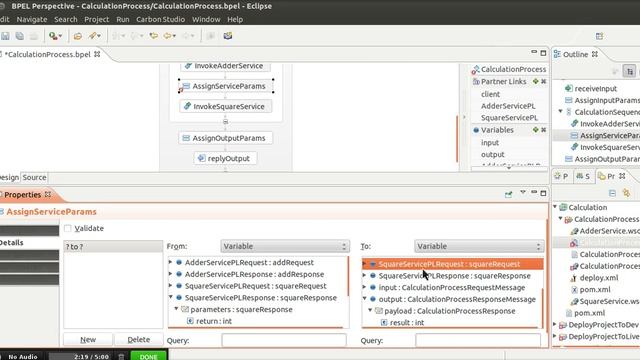The width and height of the screenshot is (640, 360).
Task: Click the New button
Action: 88,340
